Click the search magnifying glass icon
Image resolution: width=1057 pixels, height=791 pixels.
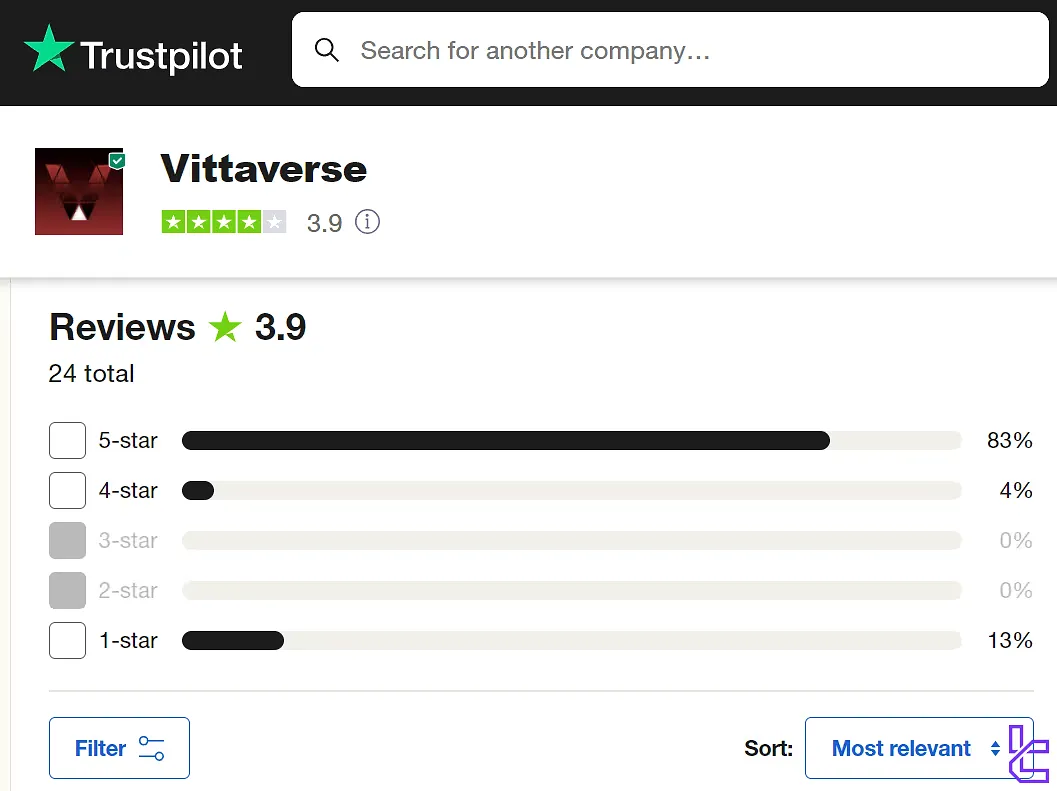point(327,50)
